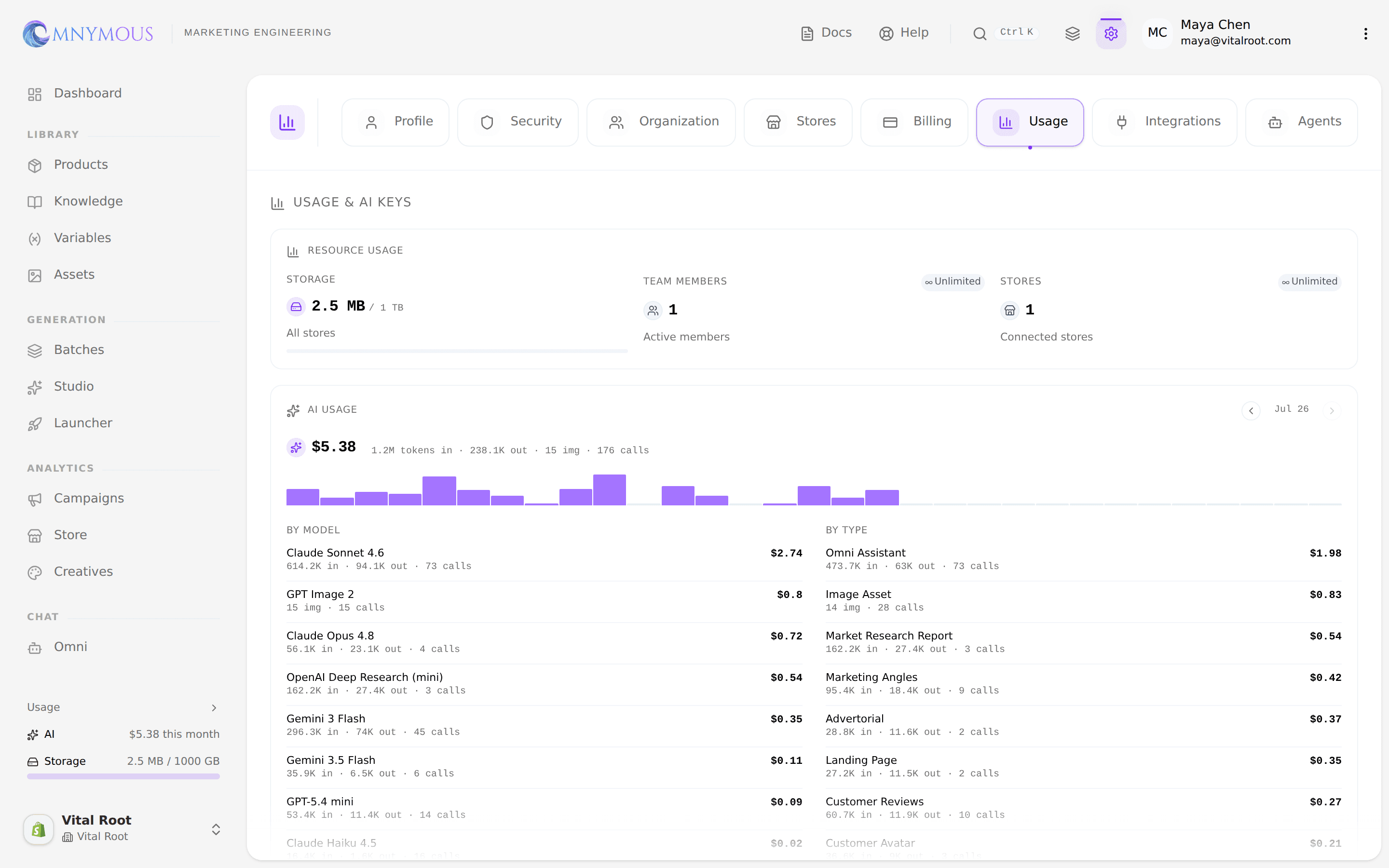Click the Omni chat bot icon
The height and width of the screenshot is (868, 1389).
pos(35,648)
